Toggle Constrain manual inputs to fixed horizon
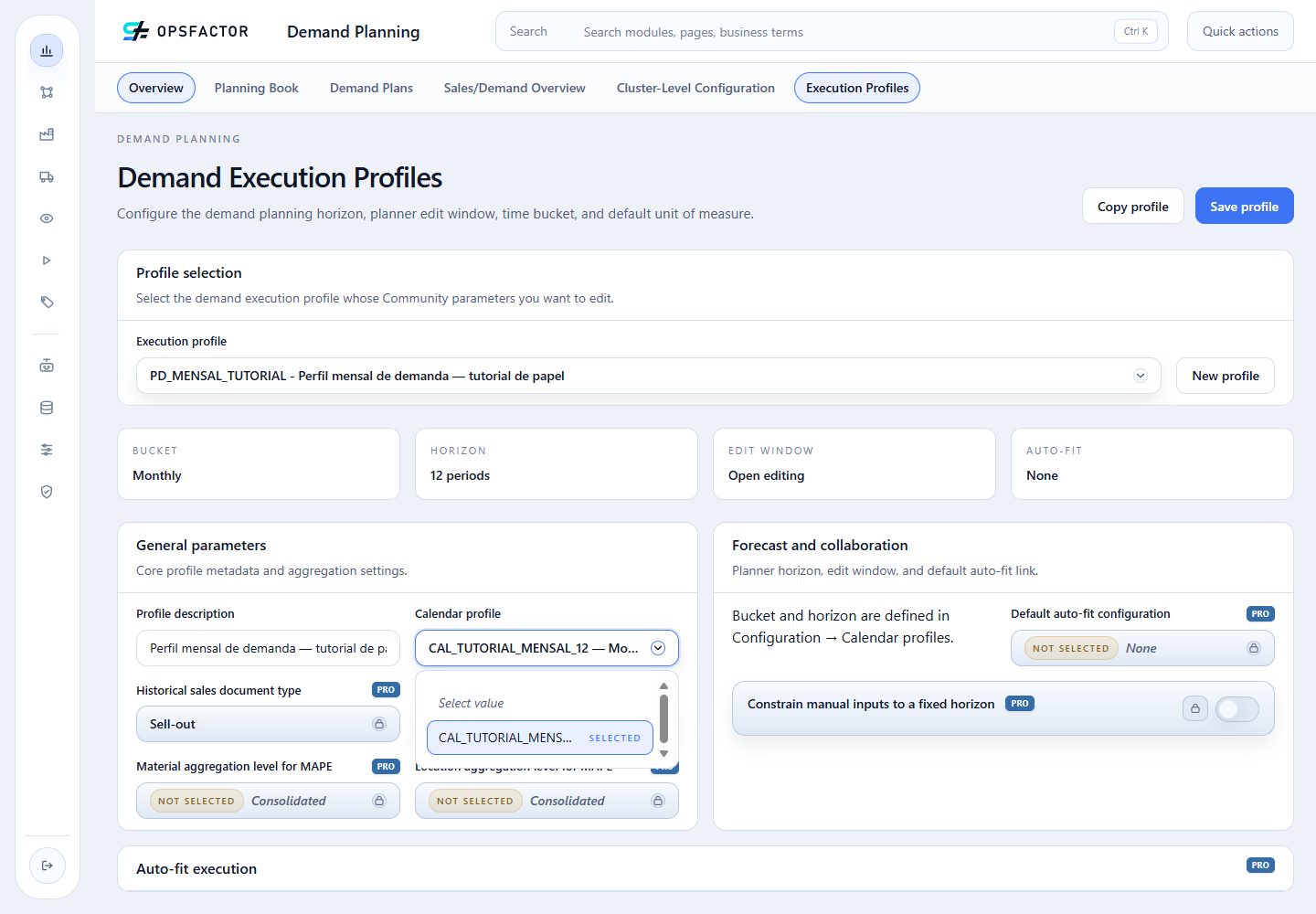 tap(1237, 708)
